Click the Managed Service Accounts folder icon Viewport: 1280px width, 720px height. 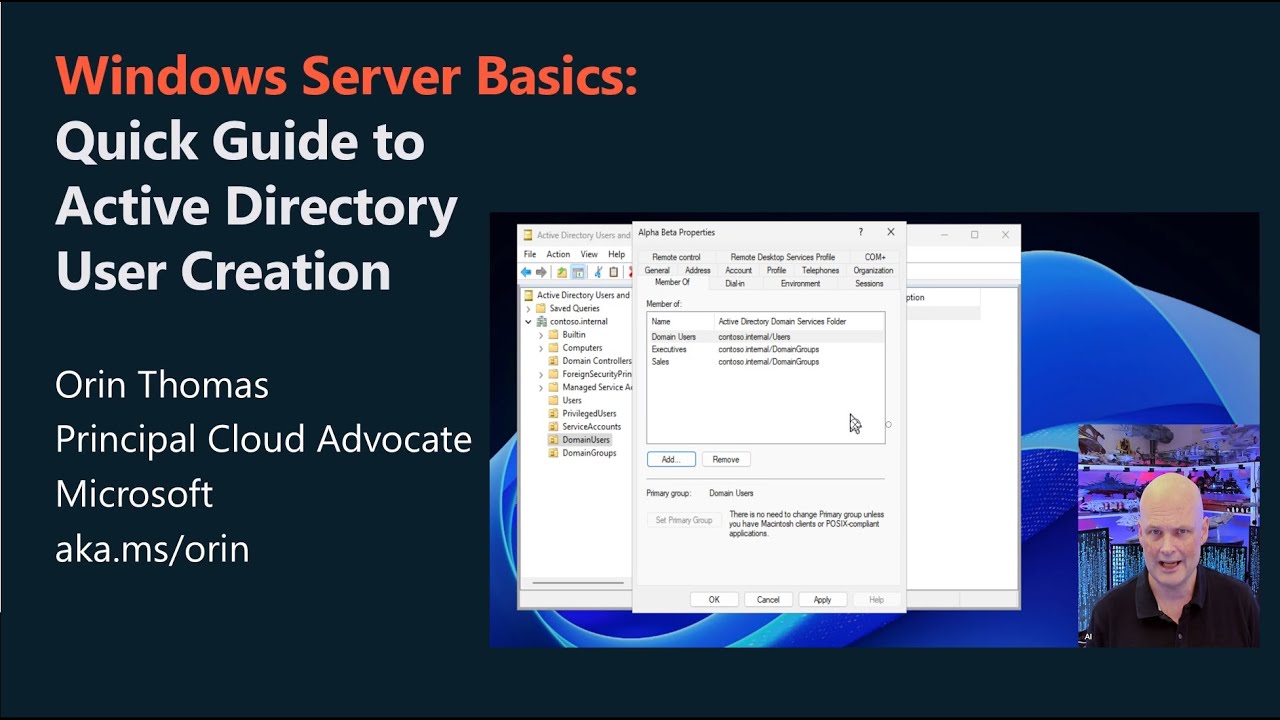(554, 387)
